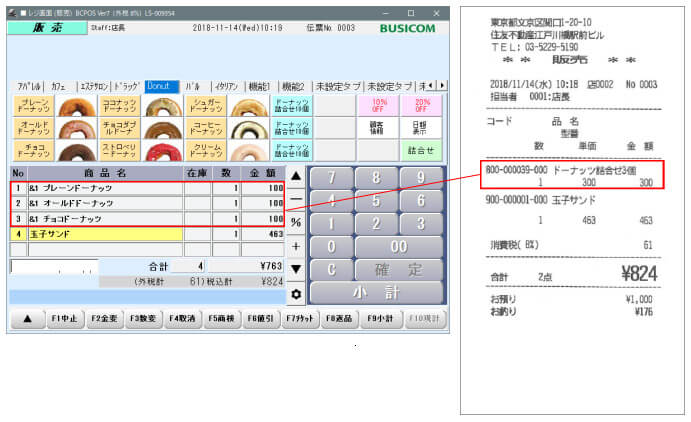This screenshot has width=691, height=422.
Task: Apply the 10% OFF discount button
Action: pos(379,106)
